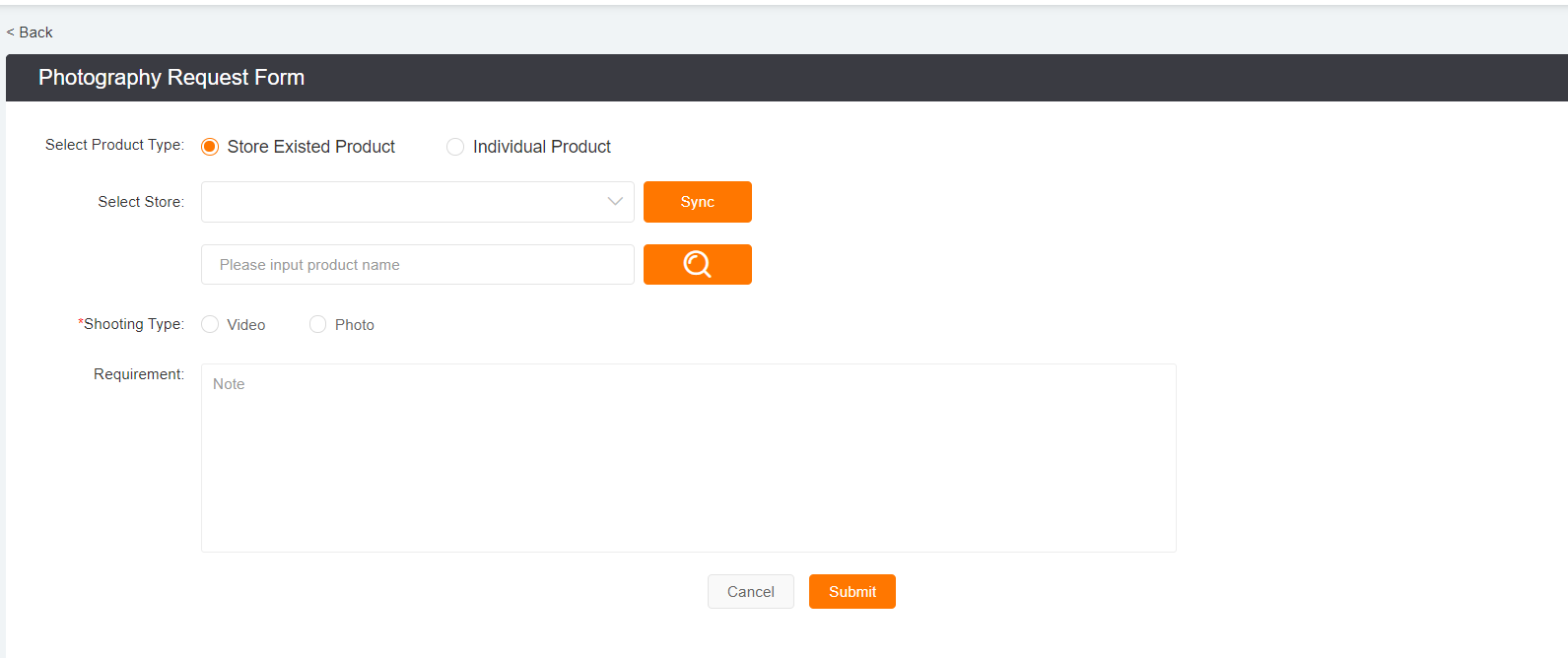Go back using the Back link
The width and height of the screenshot is (1568, 658).
[35, 33]
